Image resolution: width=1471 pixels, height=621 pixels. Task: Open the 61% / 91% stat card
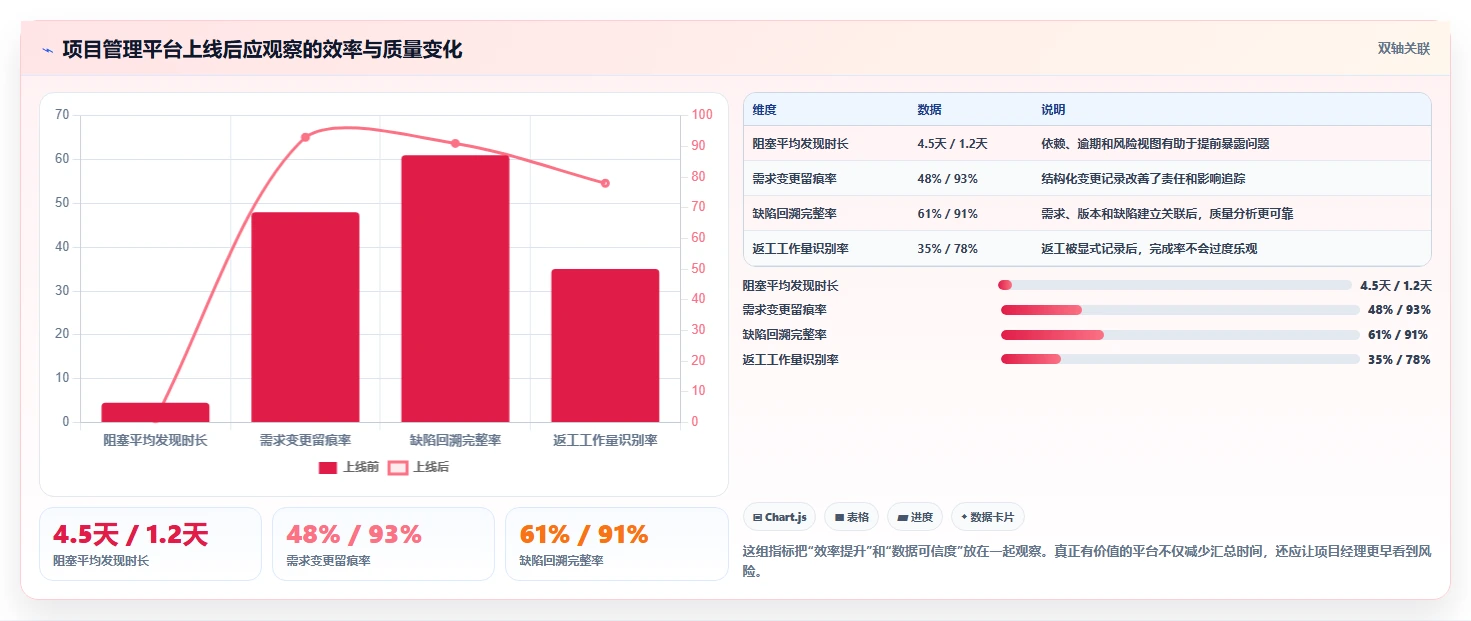tap(616, 544)
